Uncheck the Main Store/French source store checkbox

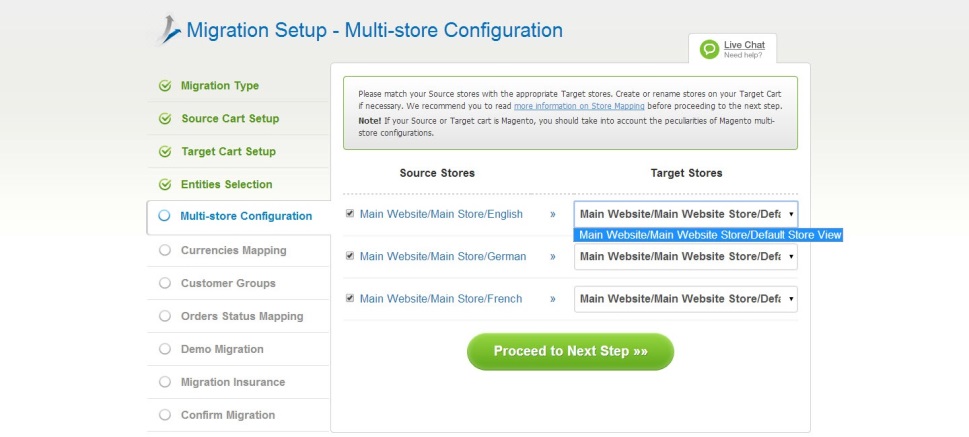[350, 298]
